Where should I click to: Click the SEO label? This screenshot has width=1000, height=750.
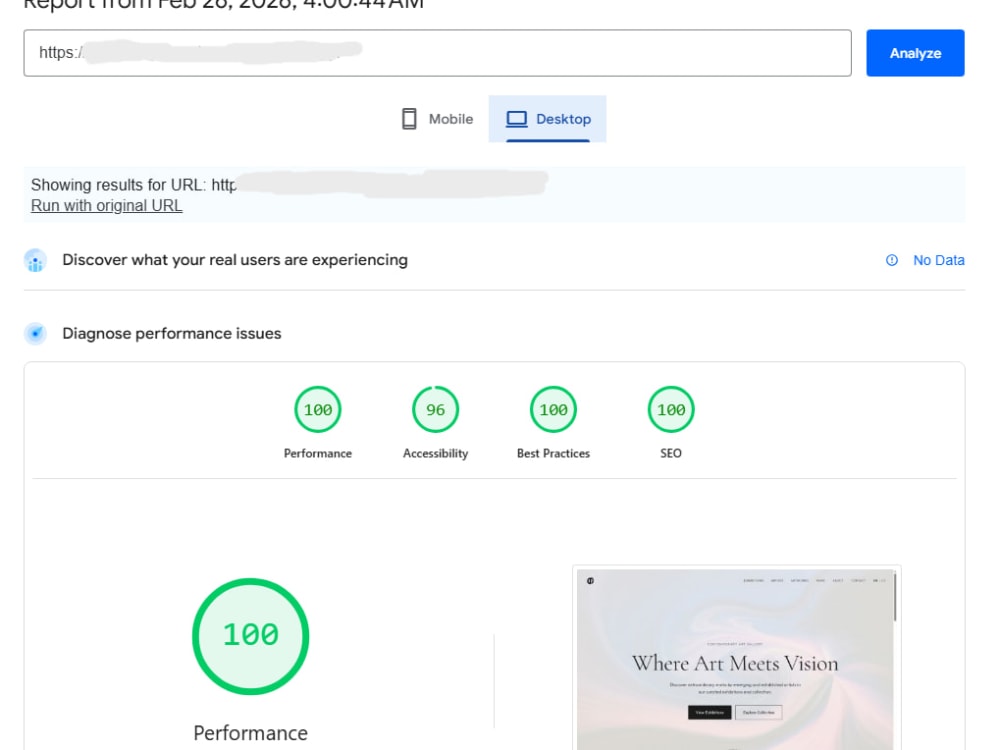click(671, 453)
